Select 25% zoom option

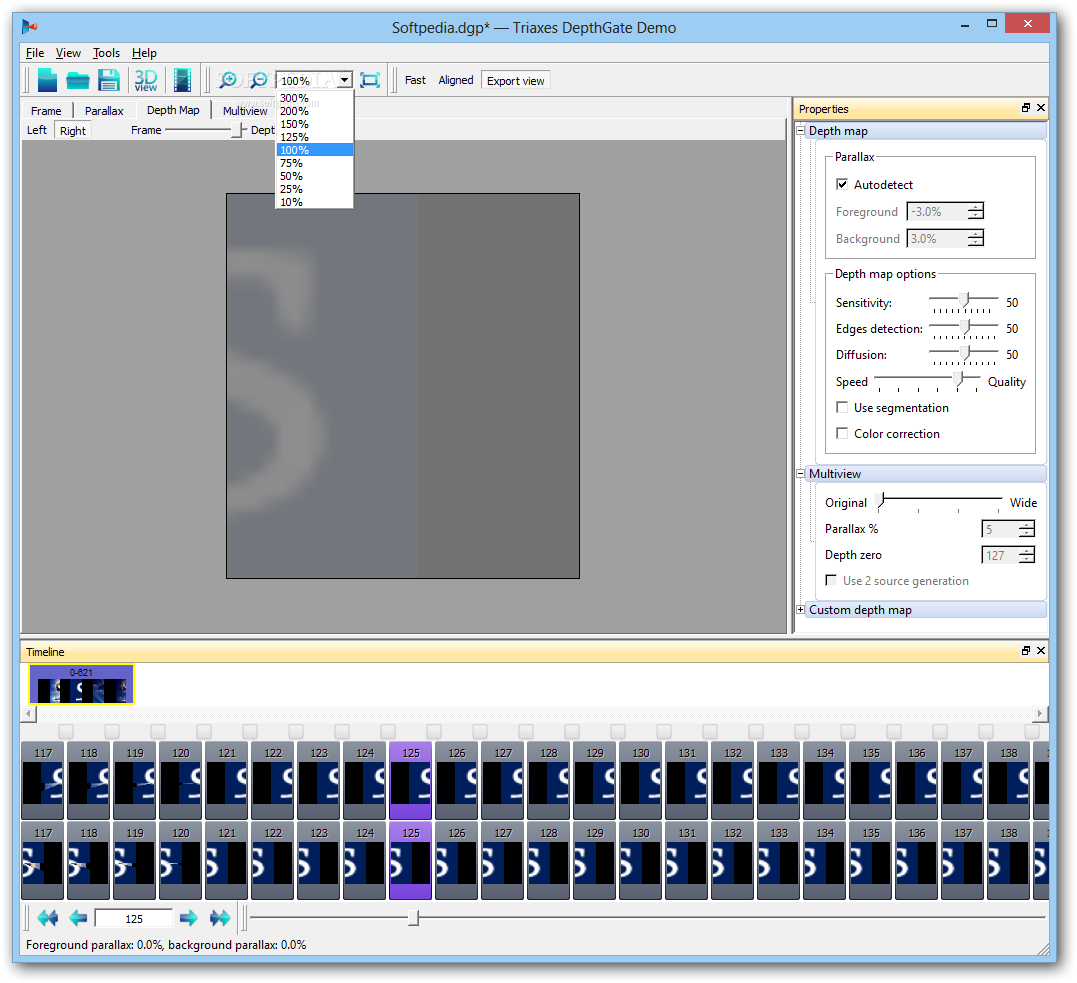pos(315,189)
